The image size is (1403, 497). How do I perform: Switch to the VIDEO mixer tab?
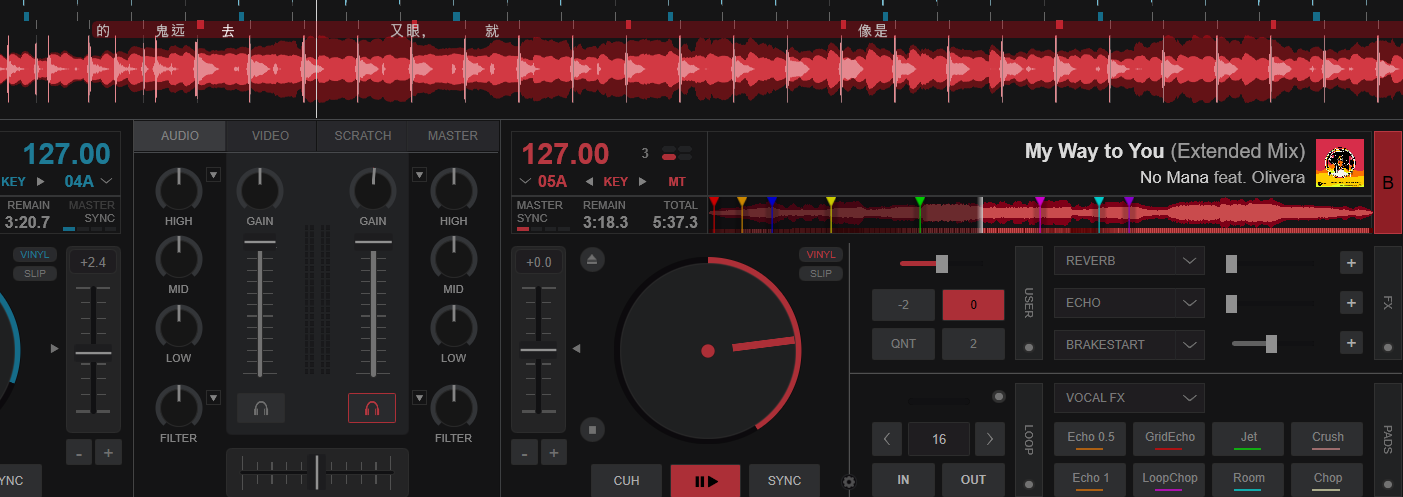(270, 136)
